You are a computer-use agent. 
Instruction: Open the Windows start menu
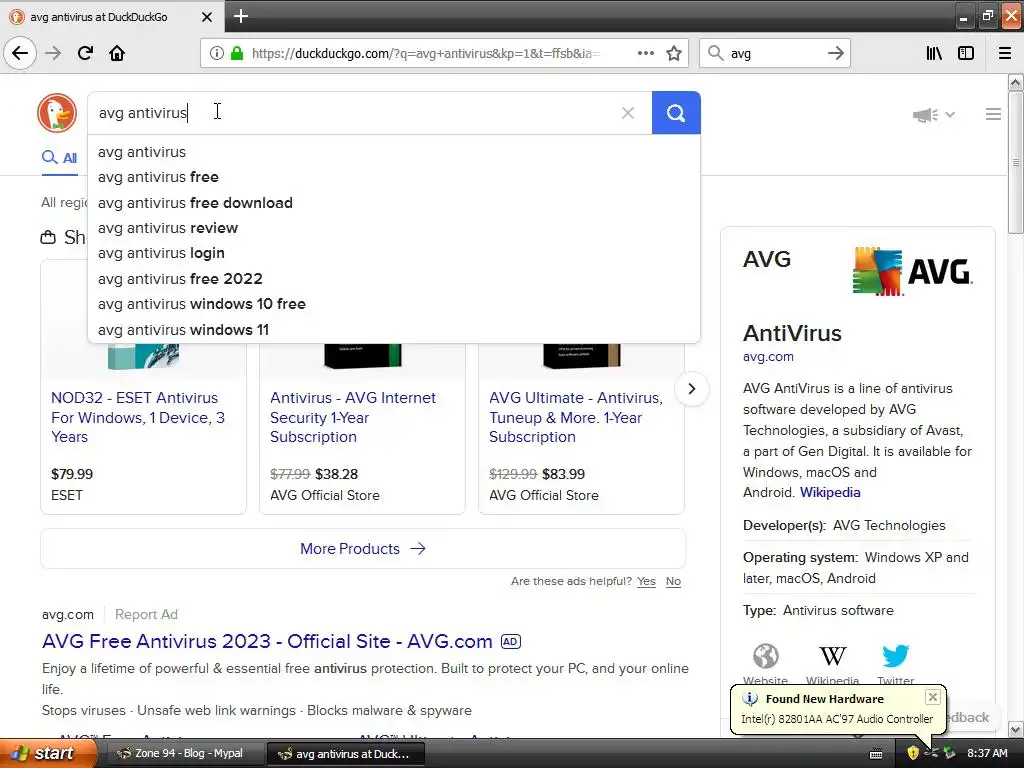click(47, 754)
